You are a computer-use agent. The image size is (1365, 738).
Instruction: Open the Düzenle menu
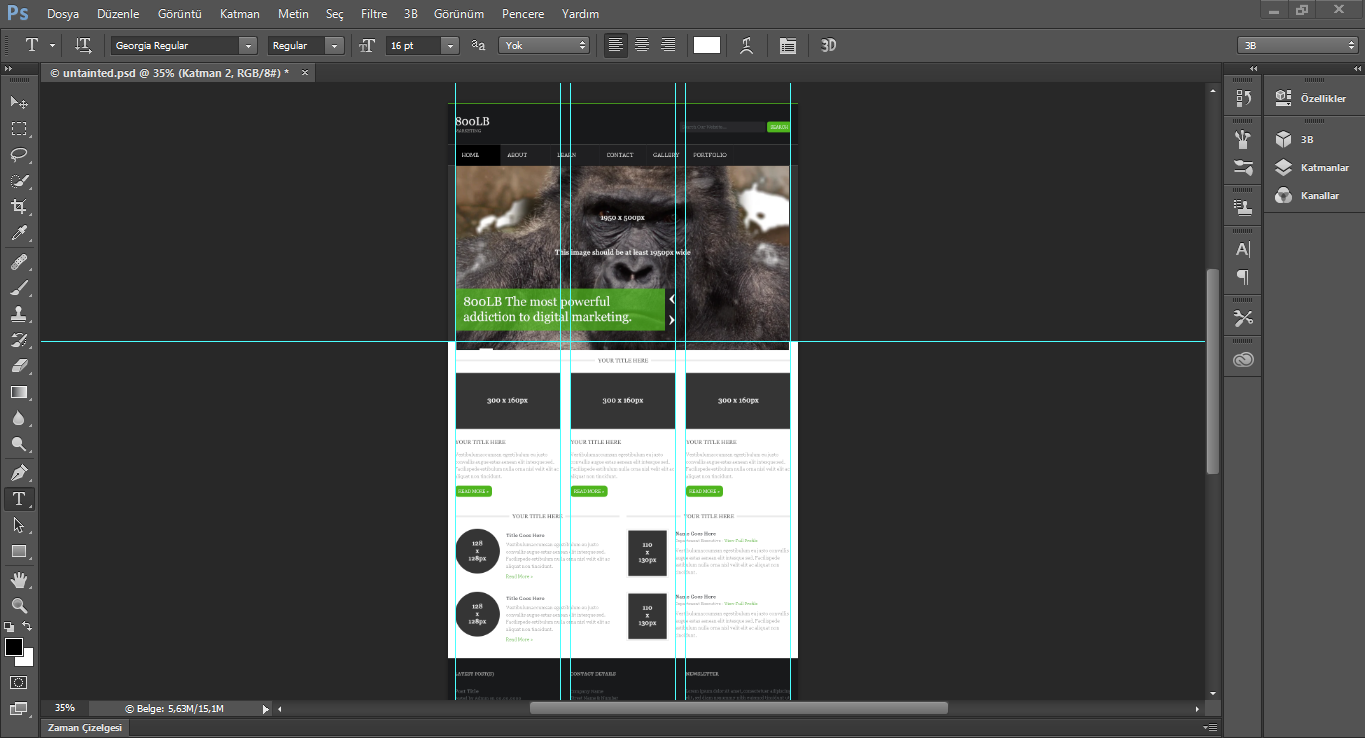119,14
